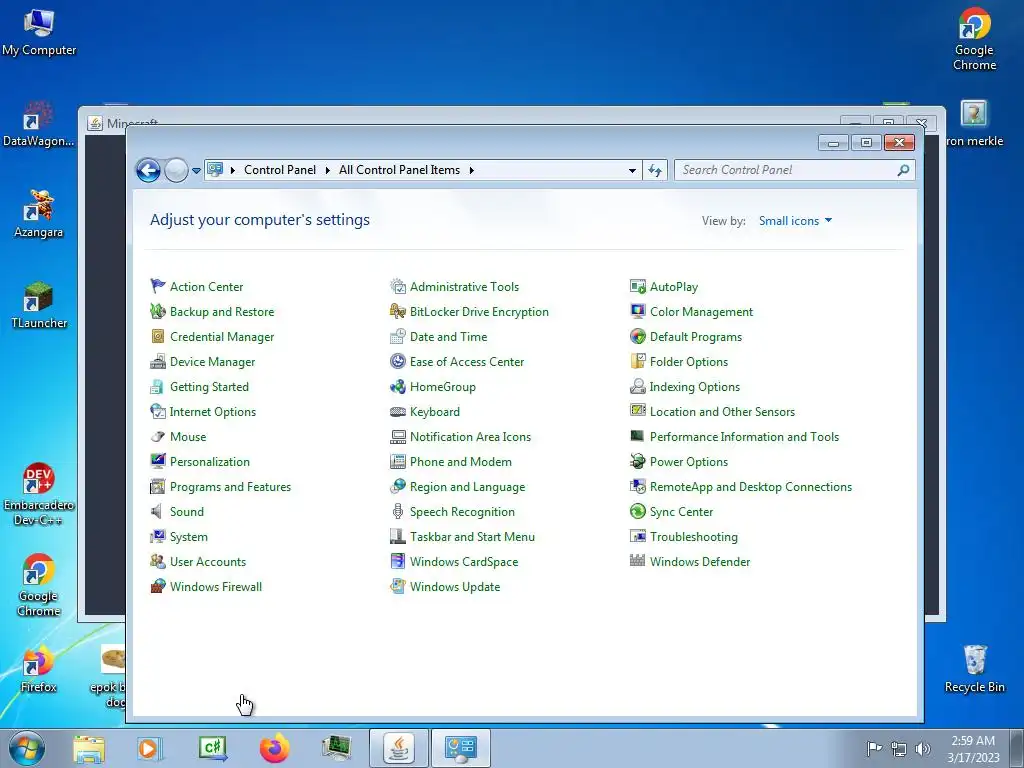1024x768 pixels.
Task: Open Firefox from the taskbar
Action: point(274,748)
